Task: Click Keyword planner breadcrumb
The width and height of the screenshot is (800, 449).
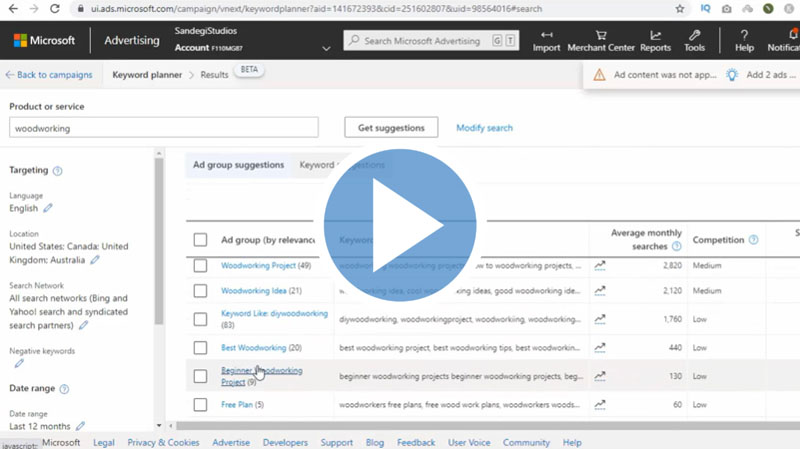Action: 147,75
